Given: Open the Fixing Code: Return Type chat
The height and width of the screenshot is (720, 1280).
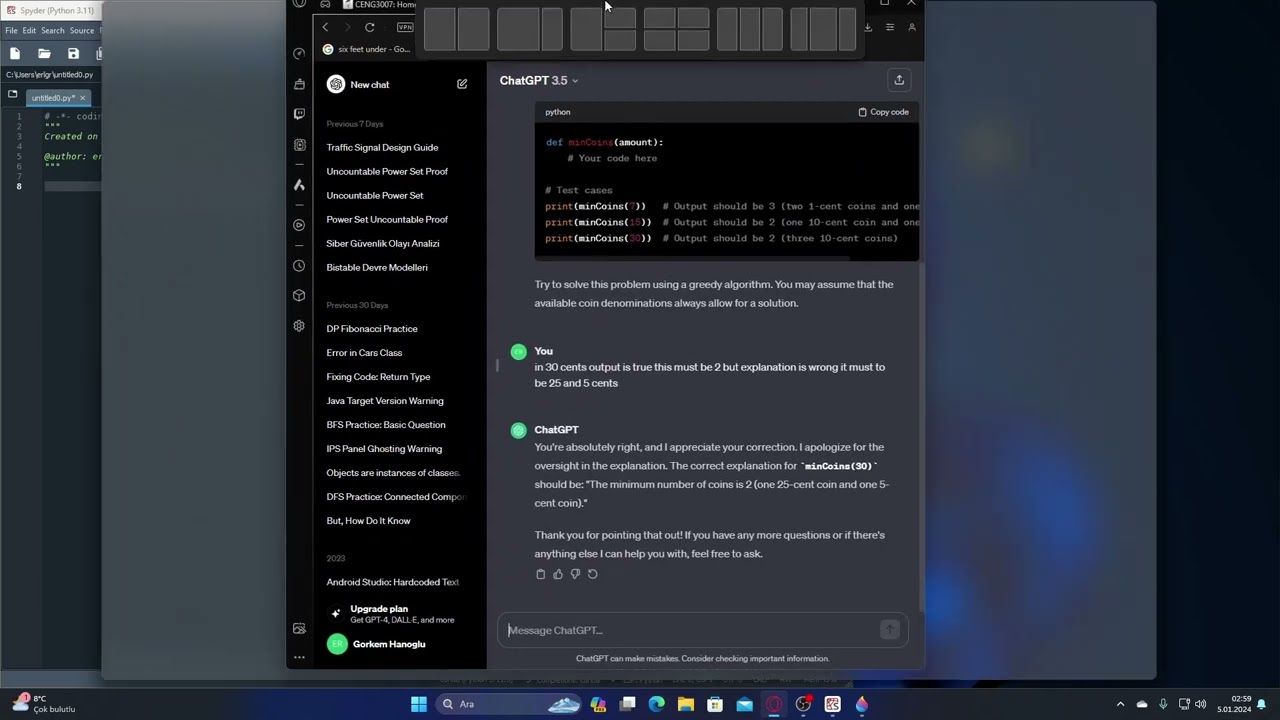Looking at the screenshot, I should click(x=378, y=377).
